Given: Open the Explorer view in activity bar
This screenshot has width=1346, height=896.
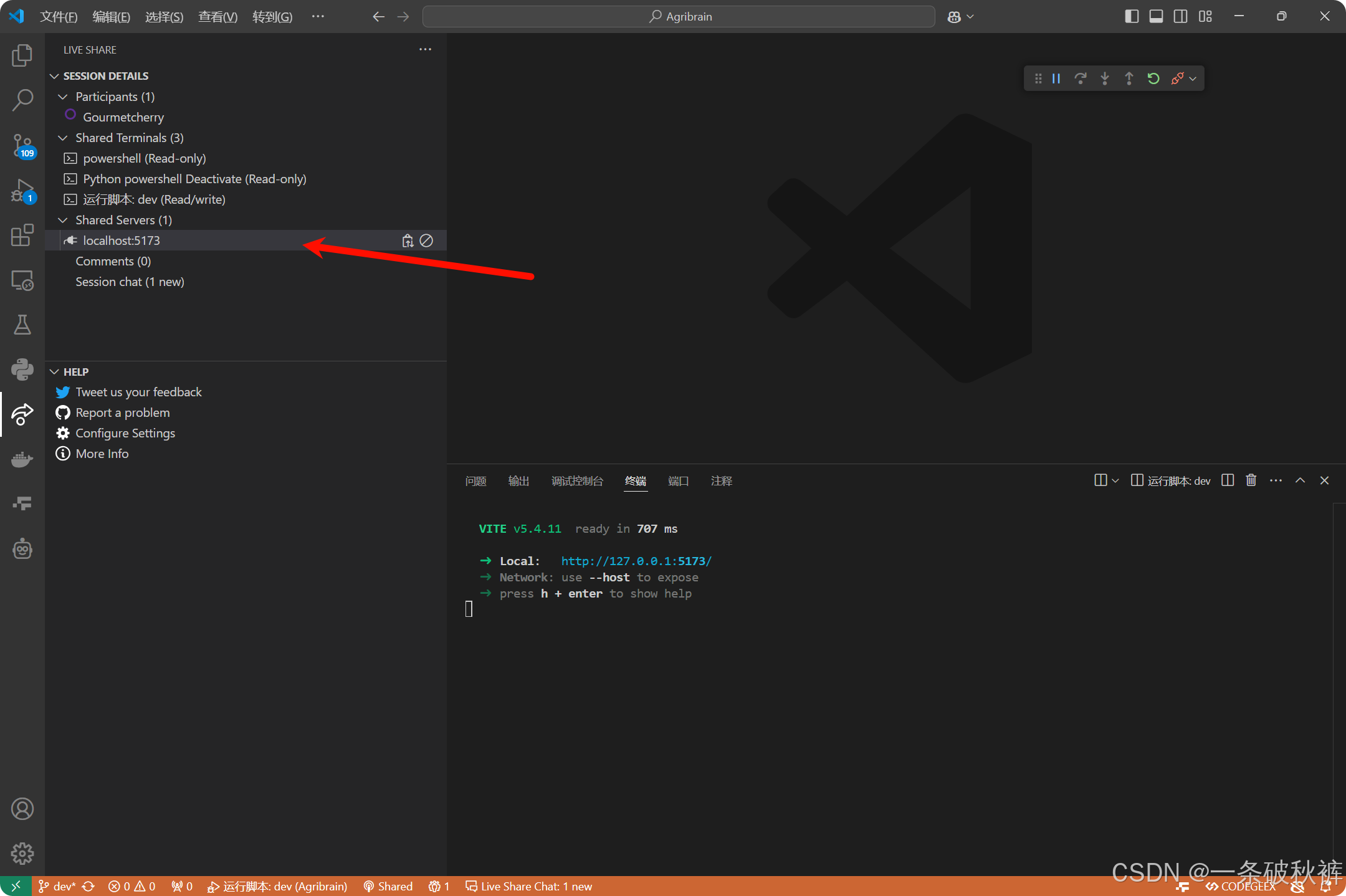Looking at the screenshot, I should point(22,55).
